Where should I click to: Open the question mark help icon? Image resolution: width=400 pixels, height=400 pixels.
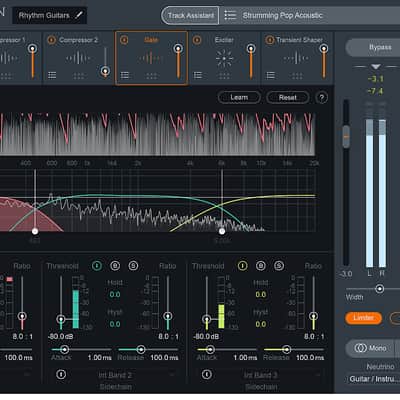tap(322, 98)
